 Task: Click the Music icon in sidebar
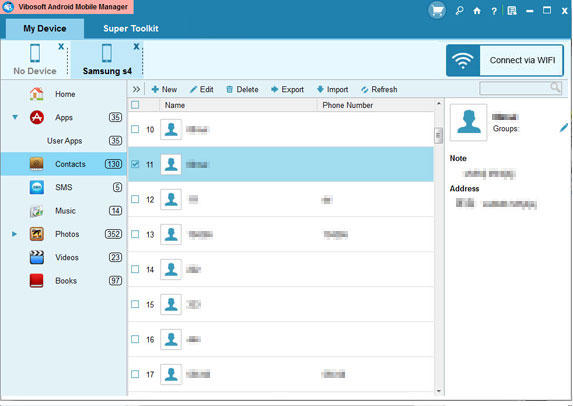point(37,211)
